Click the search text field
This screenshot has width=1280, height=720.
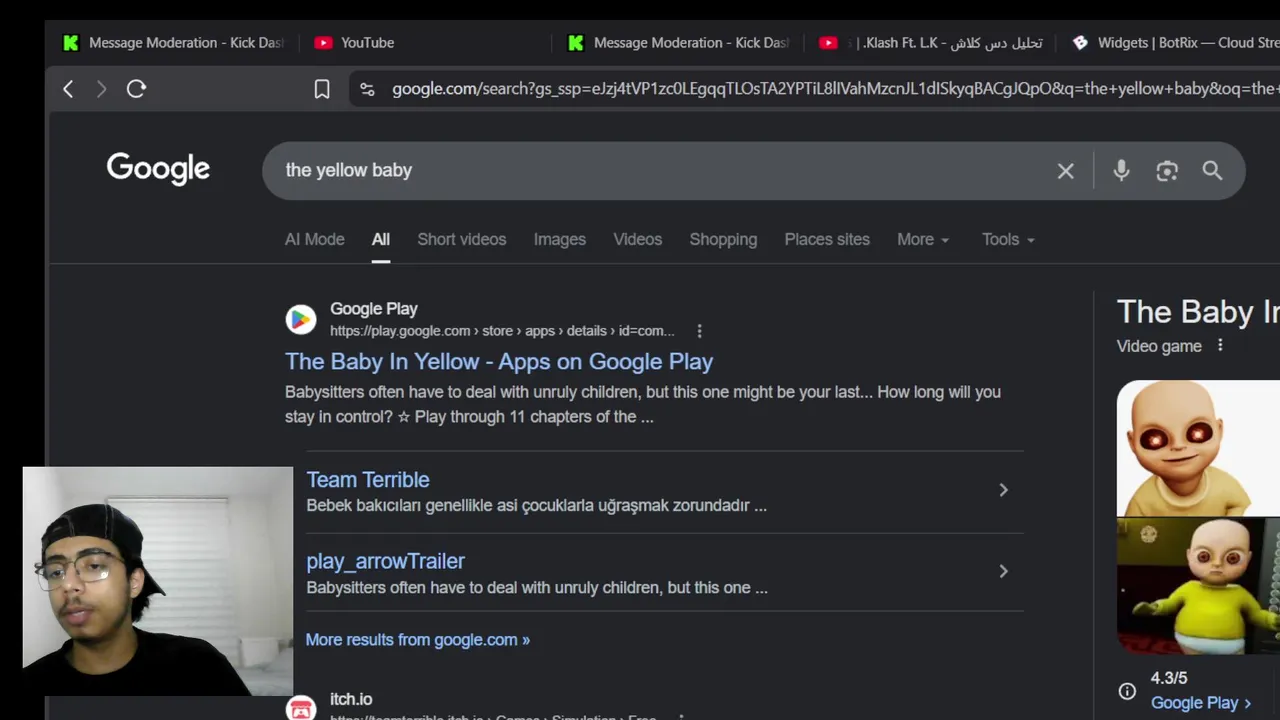[x=650, y=171]
